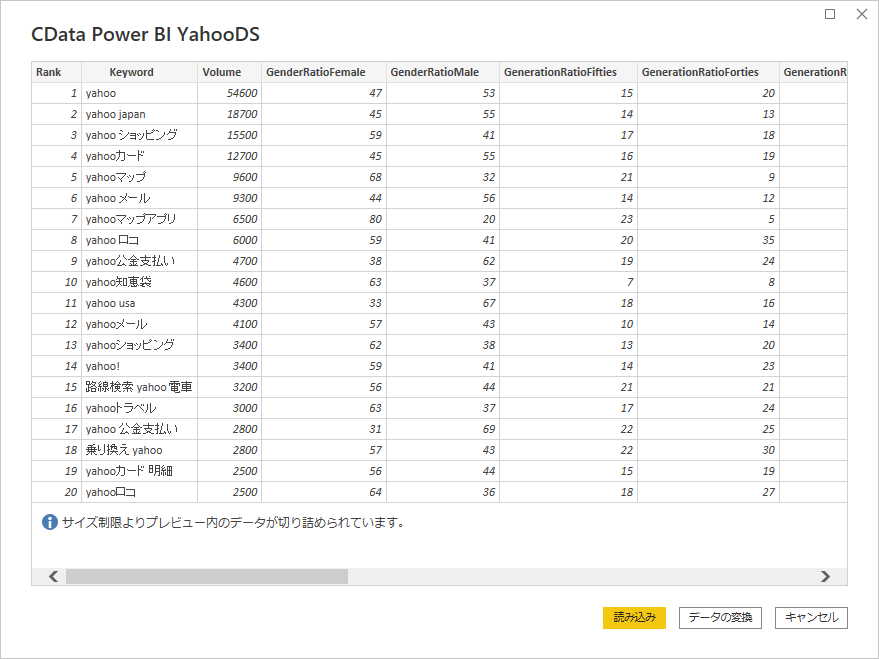
Task: Click the 'yahooトラベル' keyword cell
Action: [140, 409]
